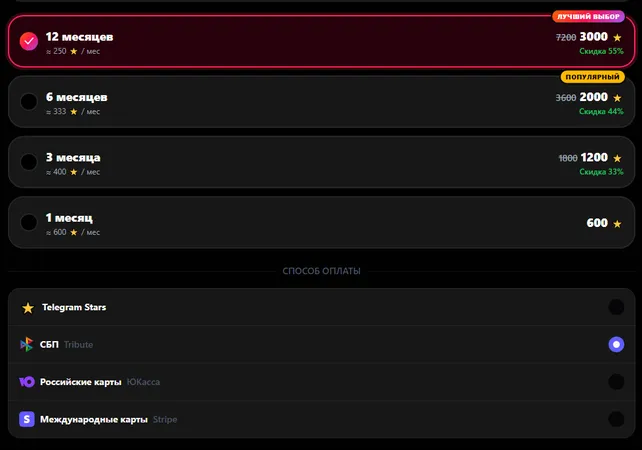This screenshot has width=642, height=450.
Task: Choose Российские карты payment radio button
Action: [x=616, y=382]
